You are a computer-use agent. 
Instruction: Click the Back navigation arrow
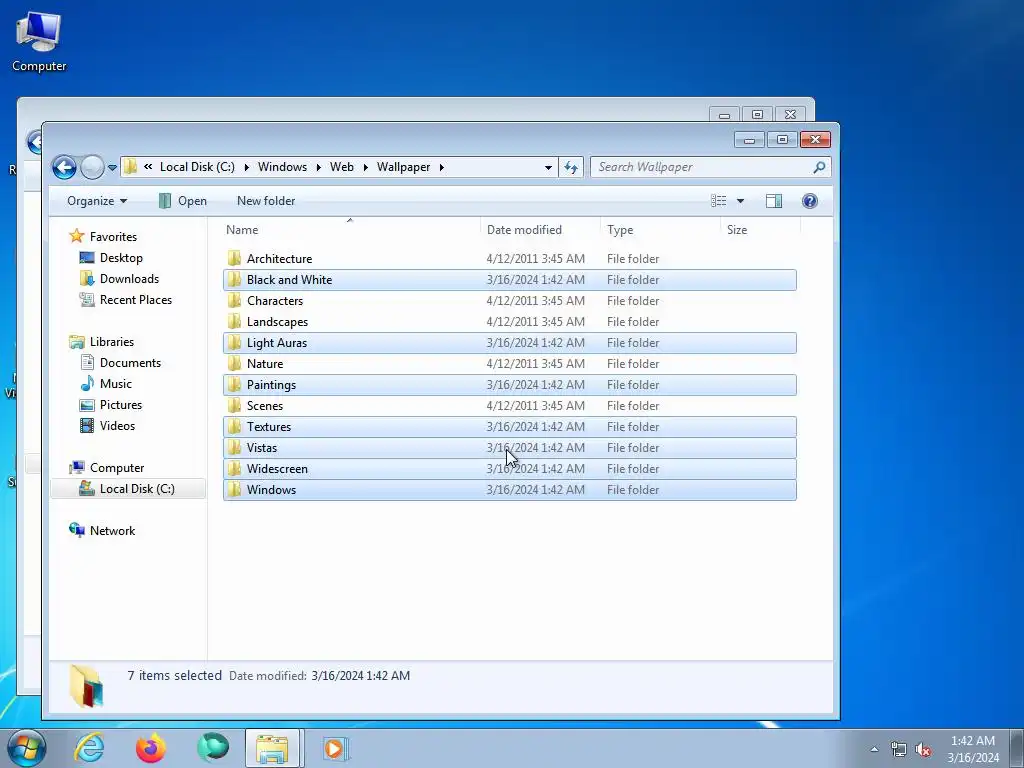(x=64, y=167)
